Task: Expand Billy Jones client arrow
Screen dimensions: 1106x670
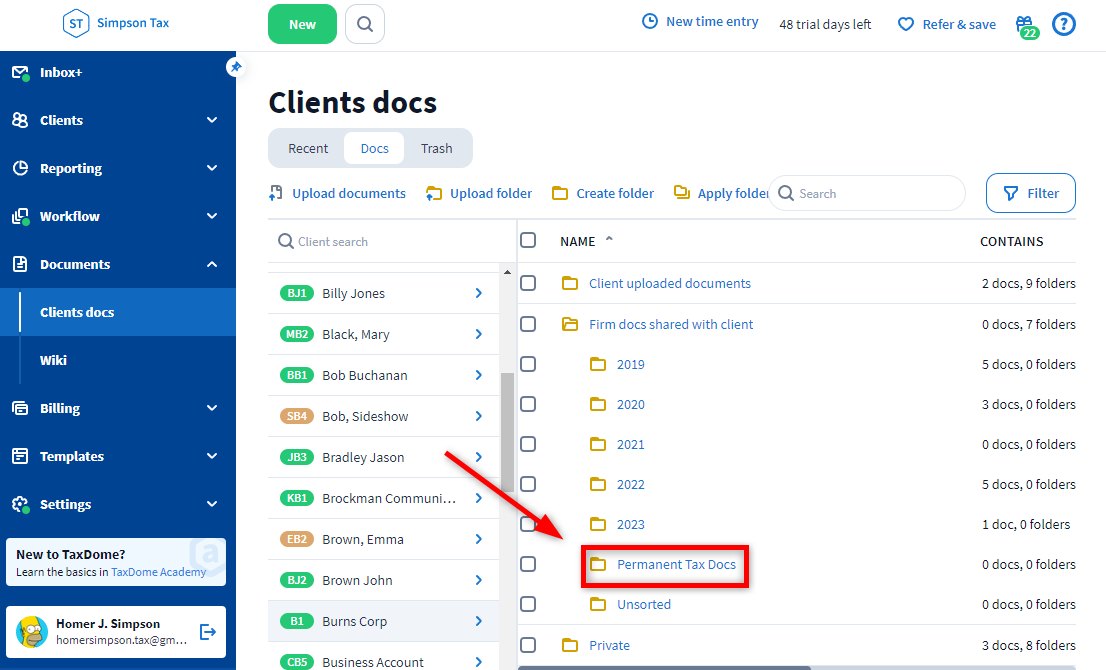Action: tap(479, 293)
